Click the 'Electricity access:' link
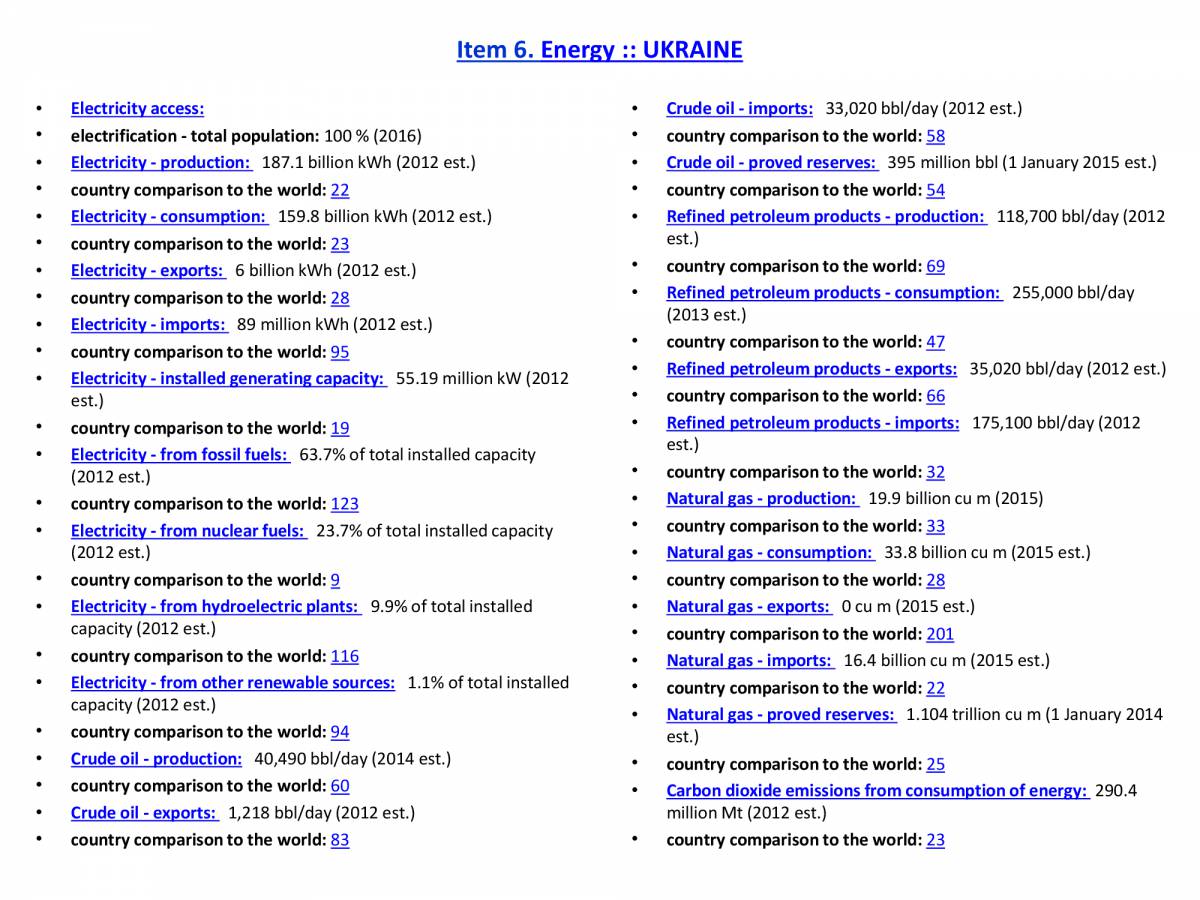The width and height of the screenshot is (1200, 900). coord(137,108)
